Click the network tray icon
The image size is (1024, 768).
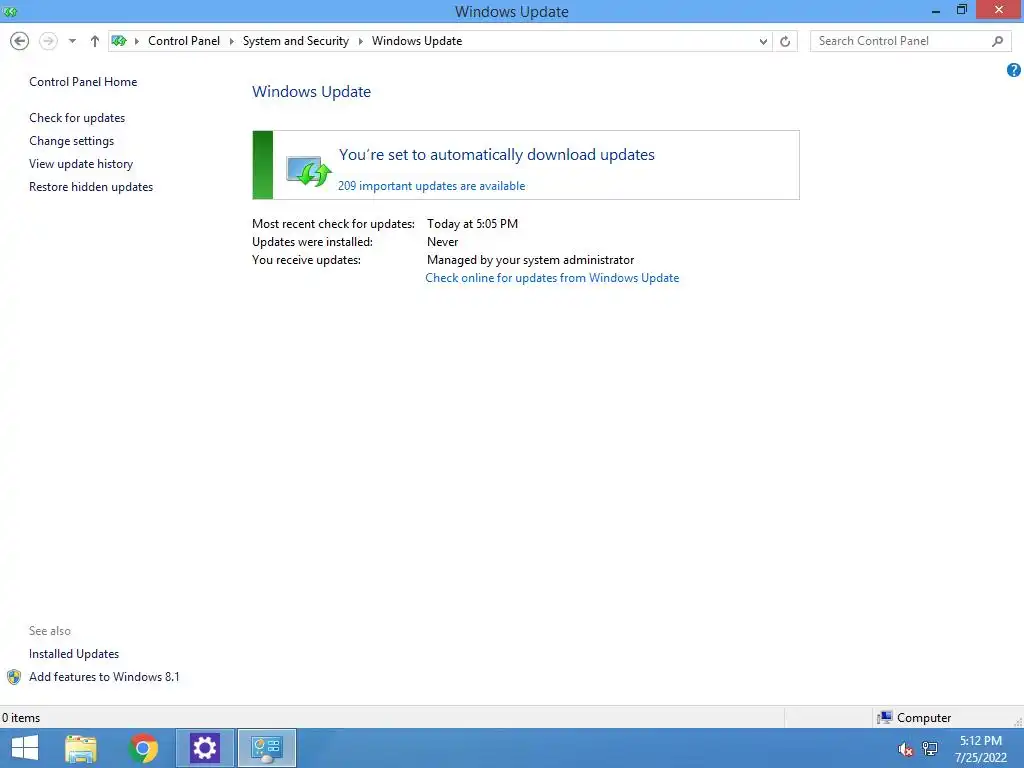coord(930,749)
